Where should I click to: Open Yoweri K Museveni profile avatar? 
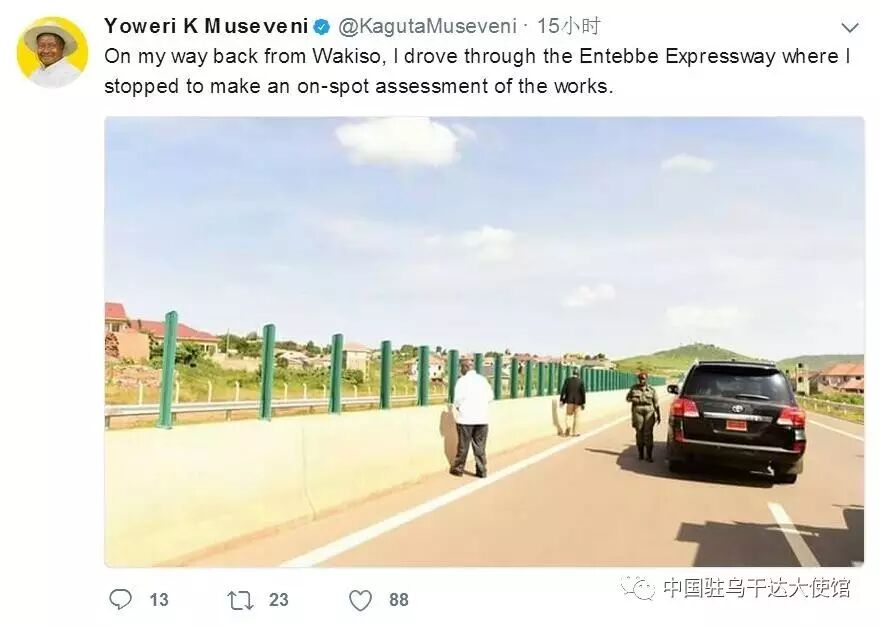[x=52, y=52]
